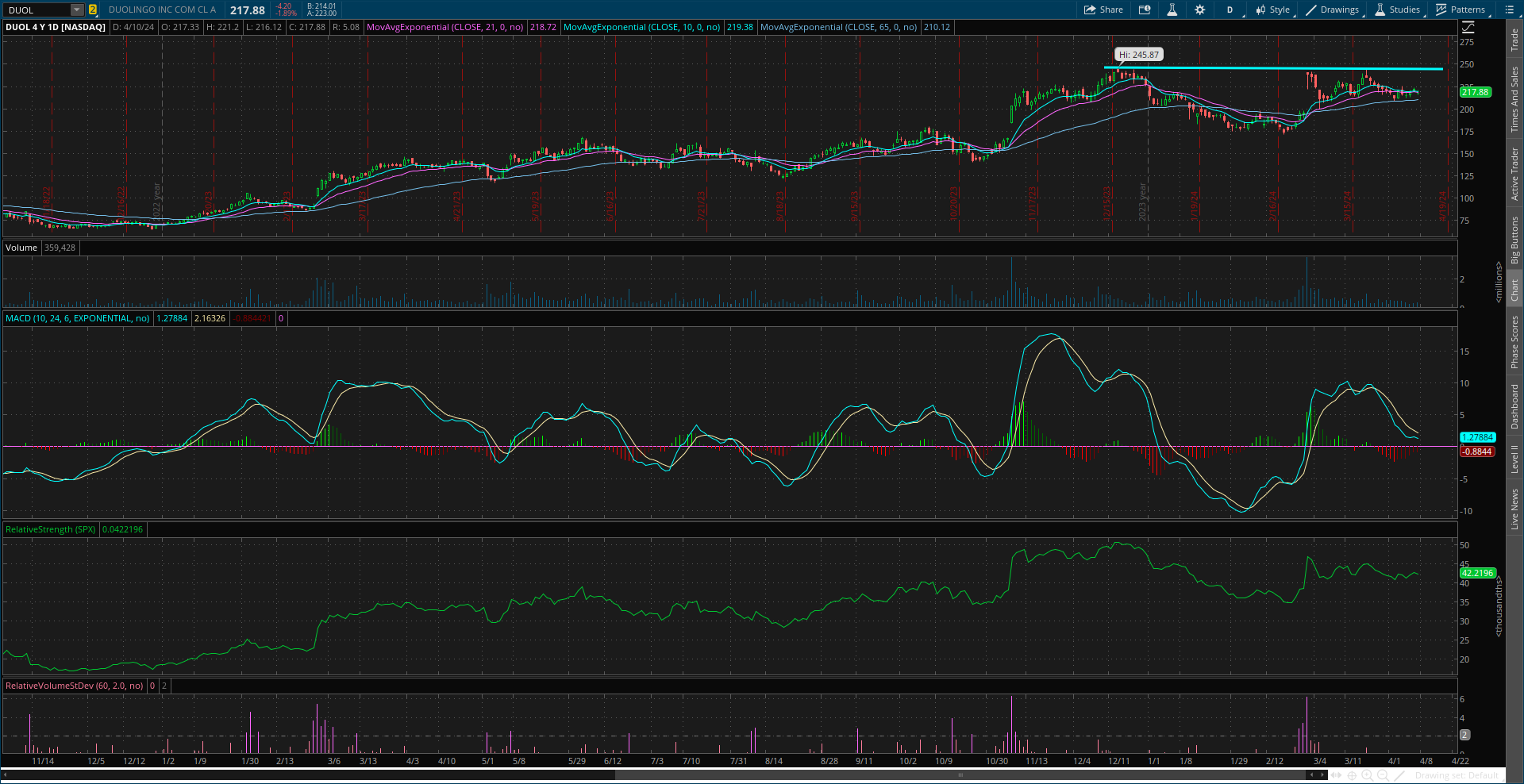1524x784 pixels.
Task: Click the DUOL 4 Y 1D chart title
Action: pyautogui.click(x=55, y=27)
